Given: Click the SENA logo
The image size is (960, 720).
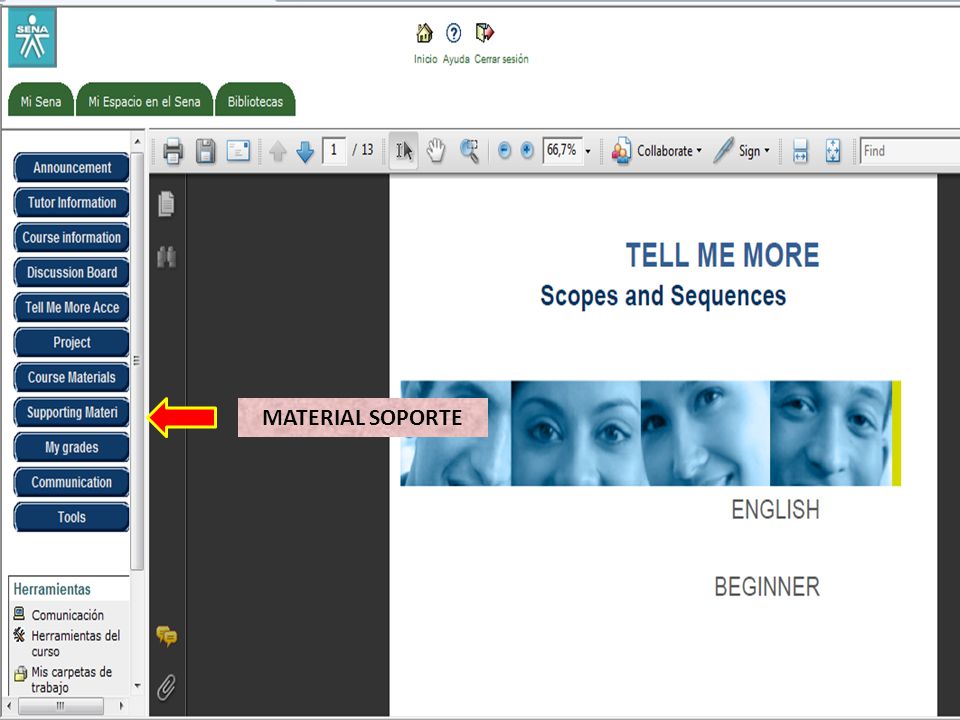Looking at the screenshot, I should pos(32,37).
